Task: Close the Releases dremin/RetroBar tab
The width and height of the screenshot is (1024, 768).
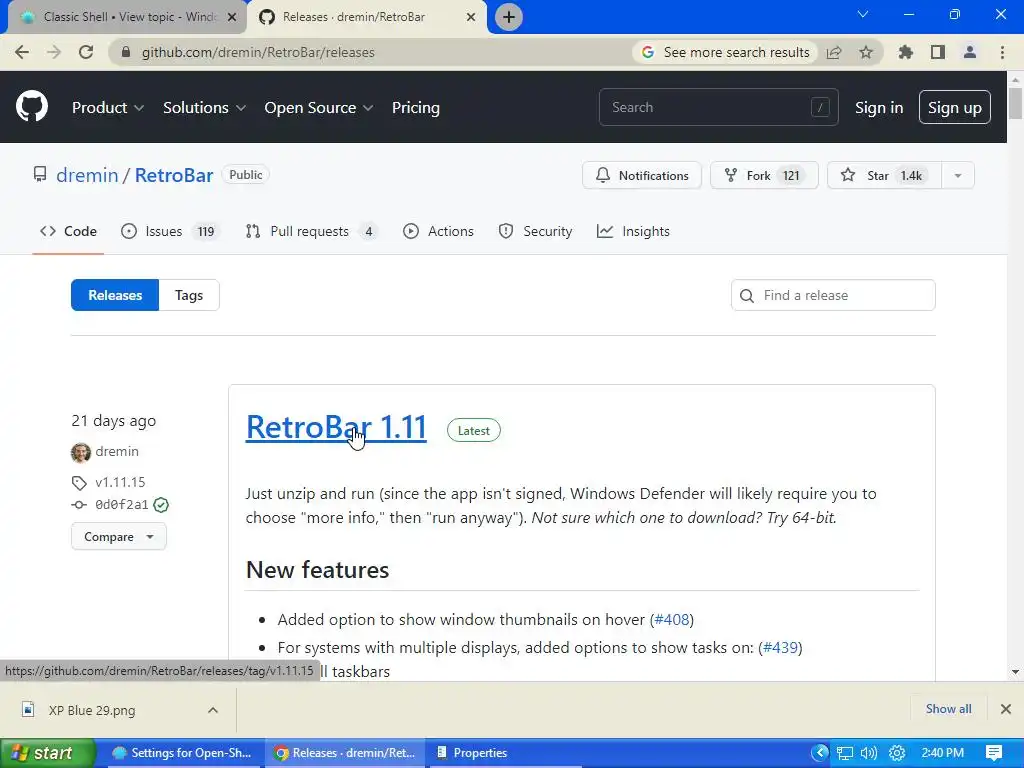Action: [x=471, y=17]
